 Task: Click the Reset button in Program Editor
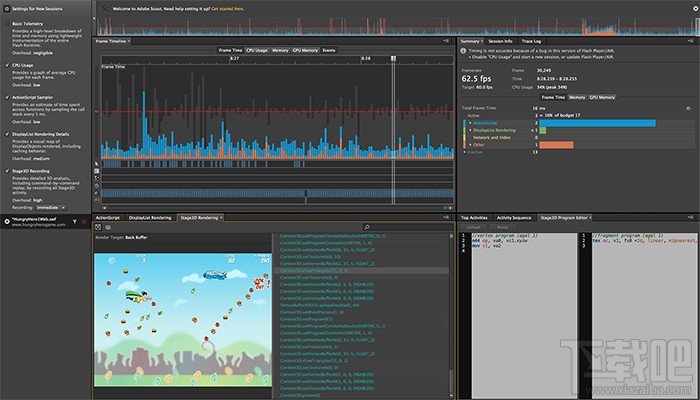pos(502,227)
